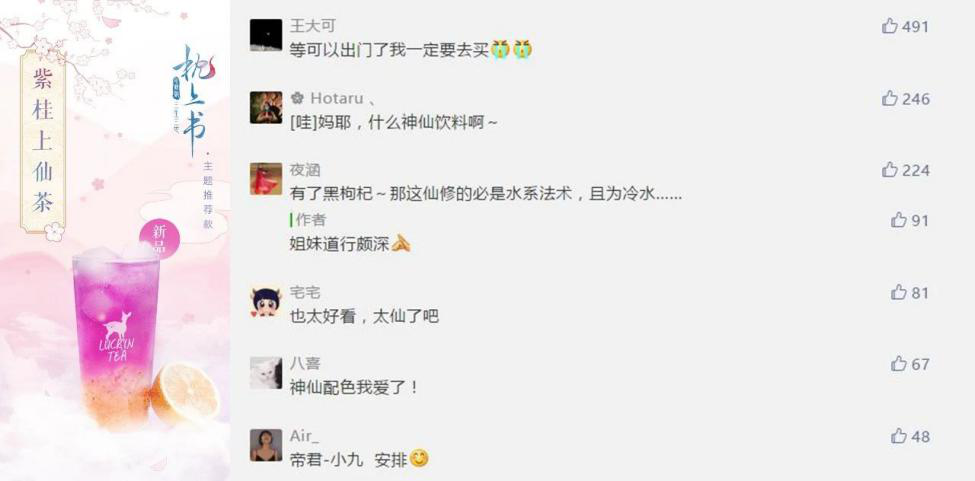Open 宅宅's cartoon avatar
Viewport: 975px width, 481px height.
click(x=266, y=302)
